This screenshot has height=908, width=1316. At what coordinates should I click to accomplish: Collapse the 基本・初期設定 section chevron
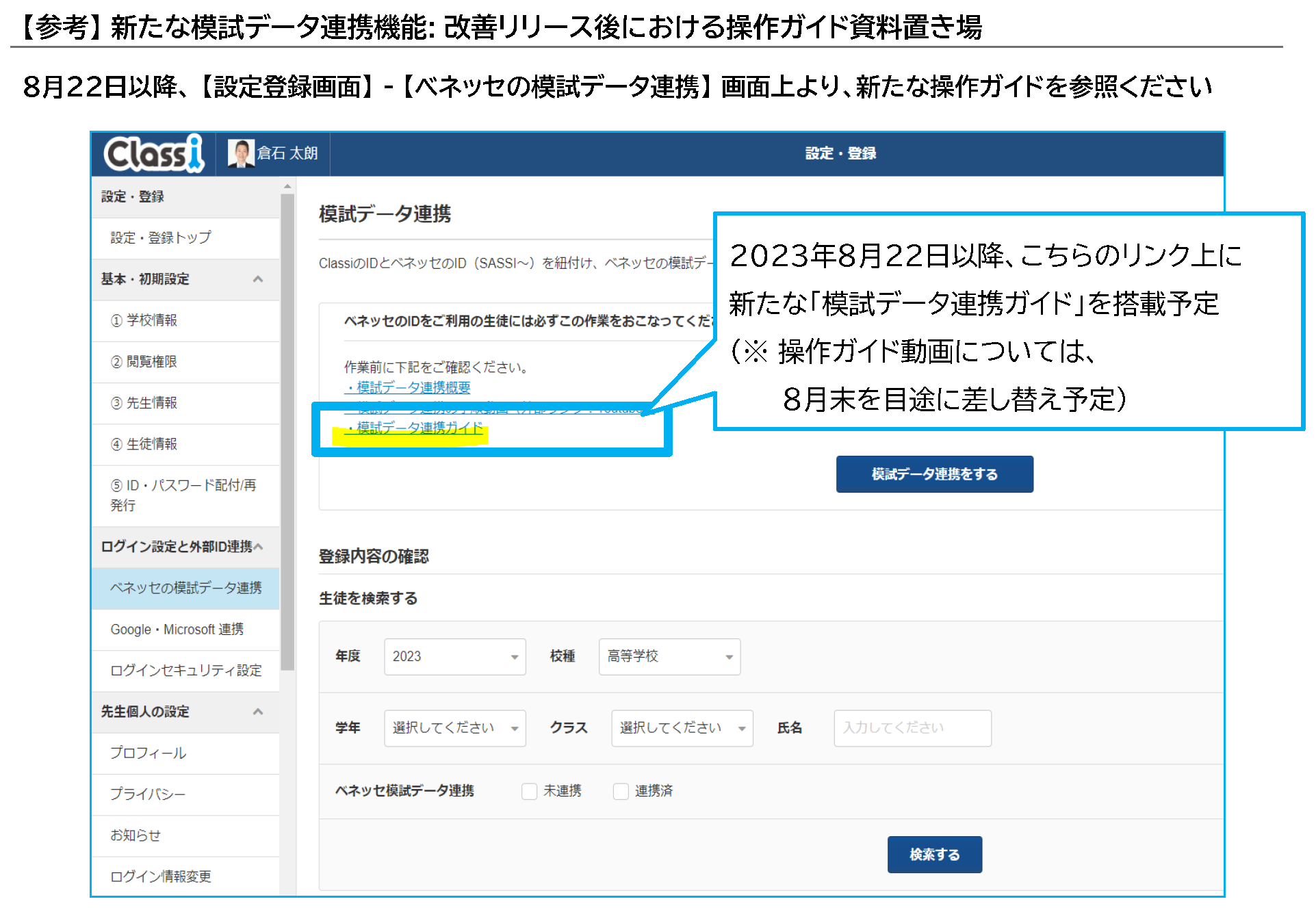pos(258,279)
